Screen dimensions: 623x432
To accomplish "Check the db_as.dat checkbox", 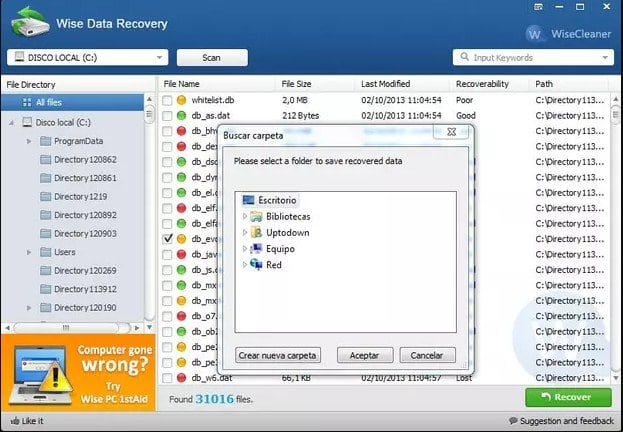I will pyautogui.click(x=167, y=116).
